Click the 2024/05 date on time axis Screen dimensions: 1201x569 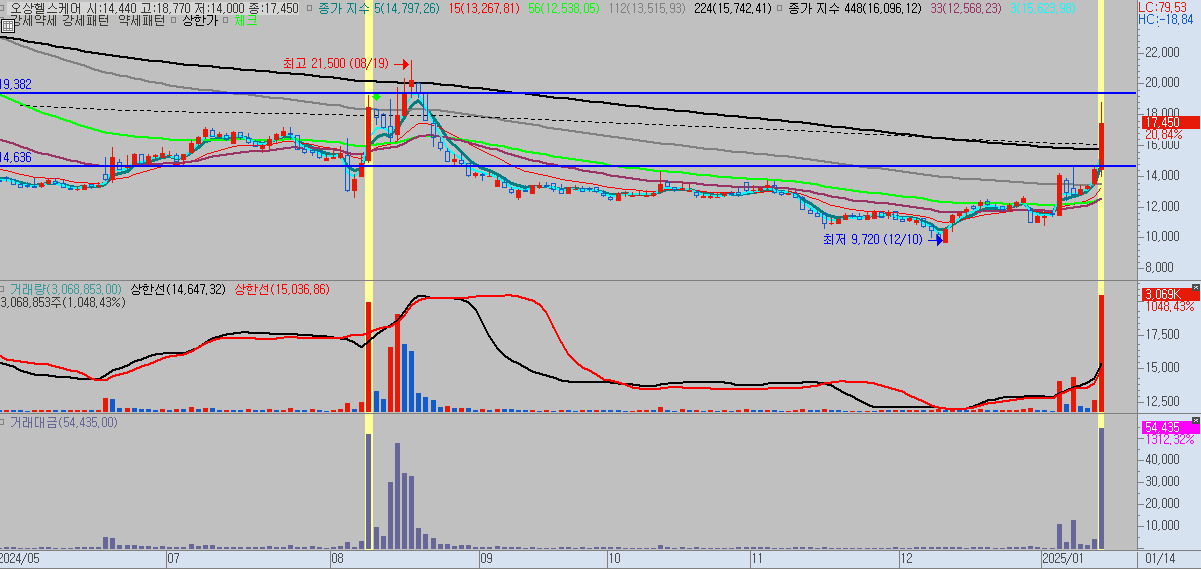point(20,559)
